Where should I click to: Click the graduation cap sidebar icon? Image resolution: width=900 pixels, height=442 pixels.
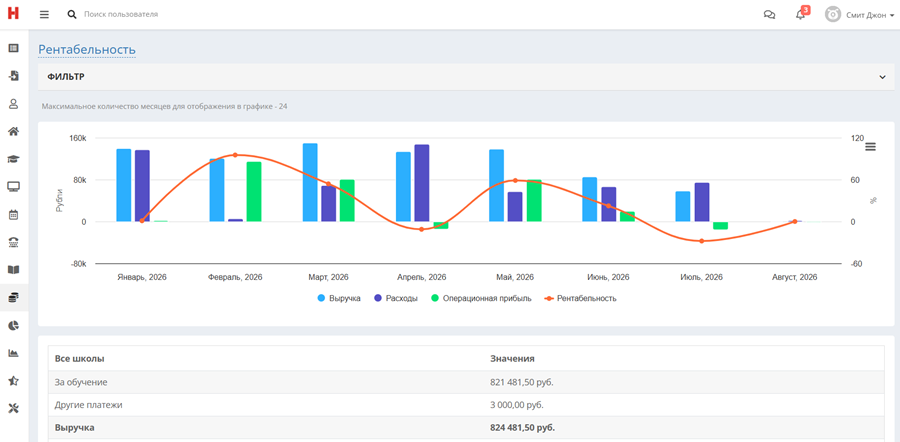point(14,159)
